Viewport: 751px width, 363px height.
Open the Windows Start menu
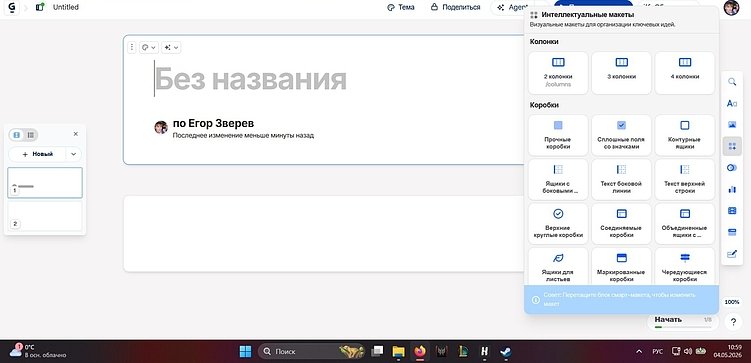pos(245,352)
